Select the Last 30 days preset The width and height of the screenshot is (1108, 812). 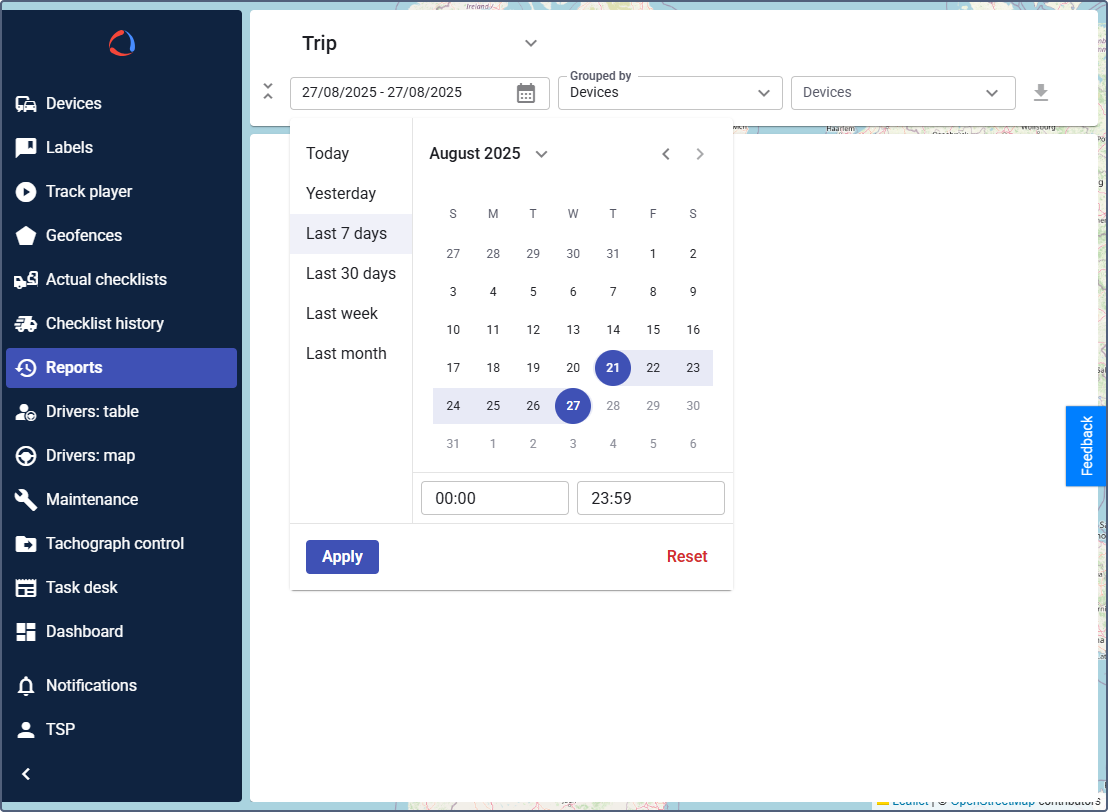click(x=351, y=274)
